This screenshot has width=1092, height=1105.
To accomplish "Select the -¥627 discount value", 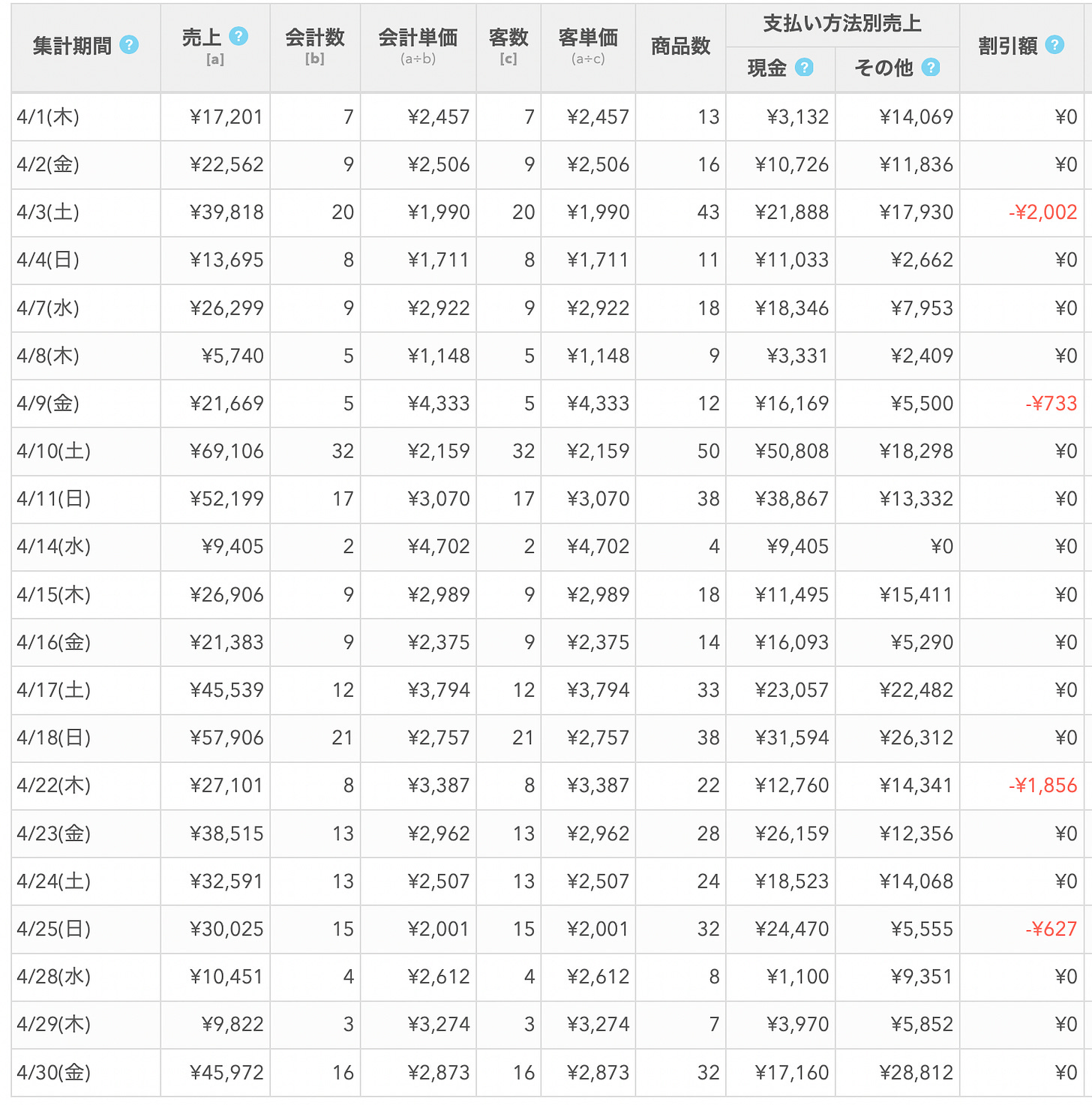I will click(x=1051, y=929).
